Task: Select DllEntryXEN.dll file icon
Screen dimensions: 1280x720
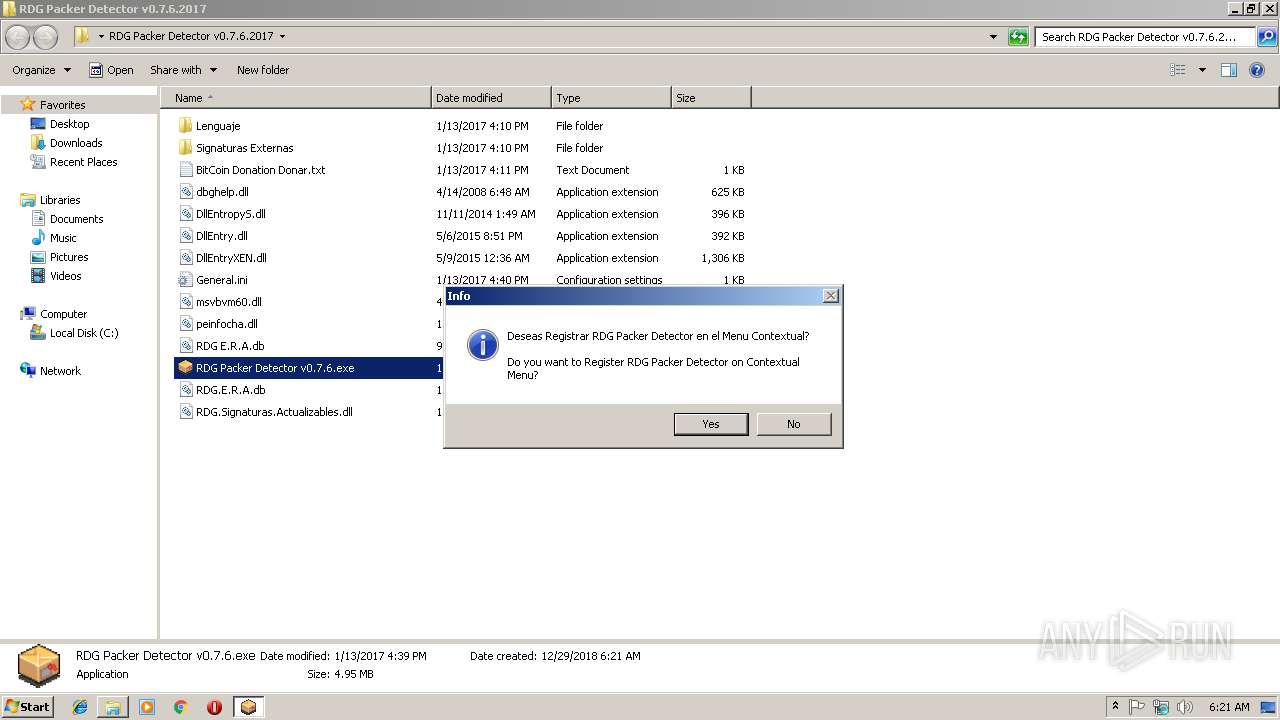Action: (x=185, y=258)
